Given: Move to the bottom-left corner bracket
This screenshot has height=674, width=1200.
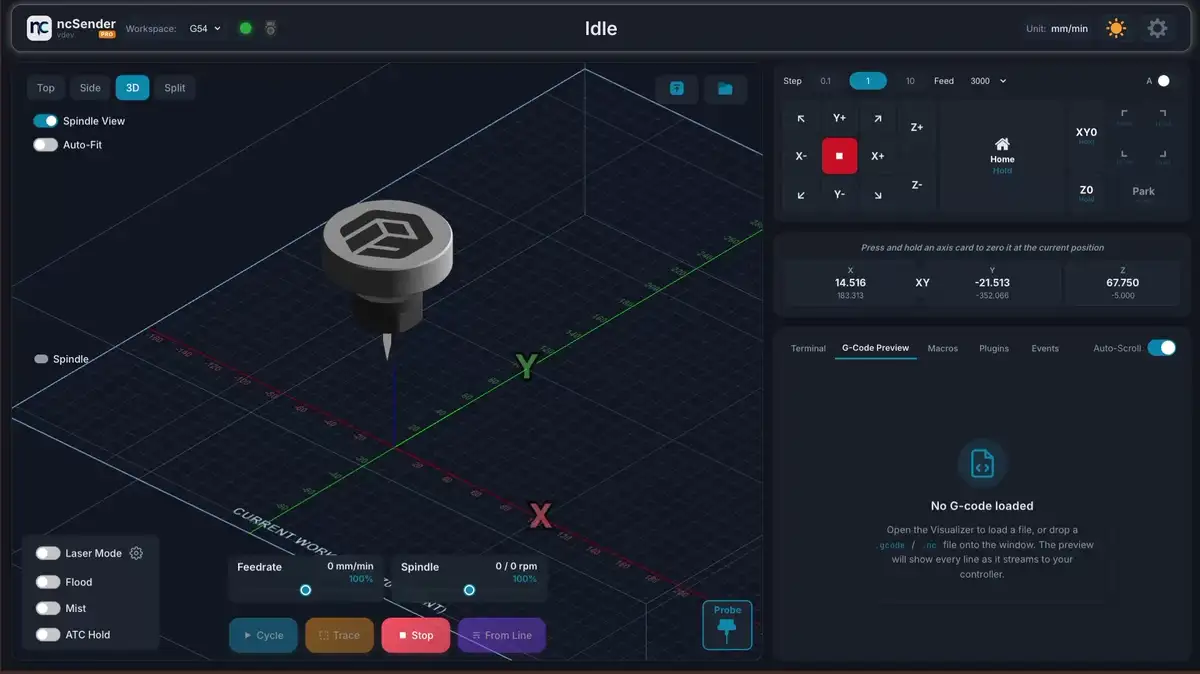Looking at the screenshot, I should click(x=1124, y=156).
